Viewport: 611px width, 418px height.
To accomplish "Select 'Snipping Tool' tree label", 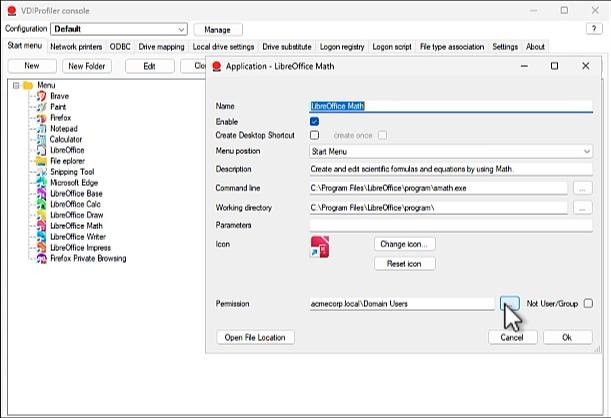I will [x=72, y=172].
